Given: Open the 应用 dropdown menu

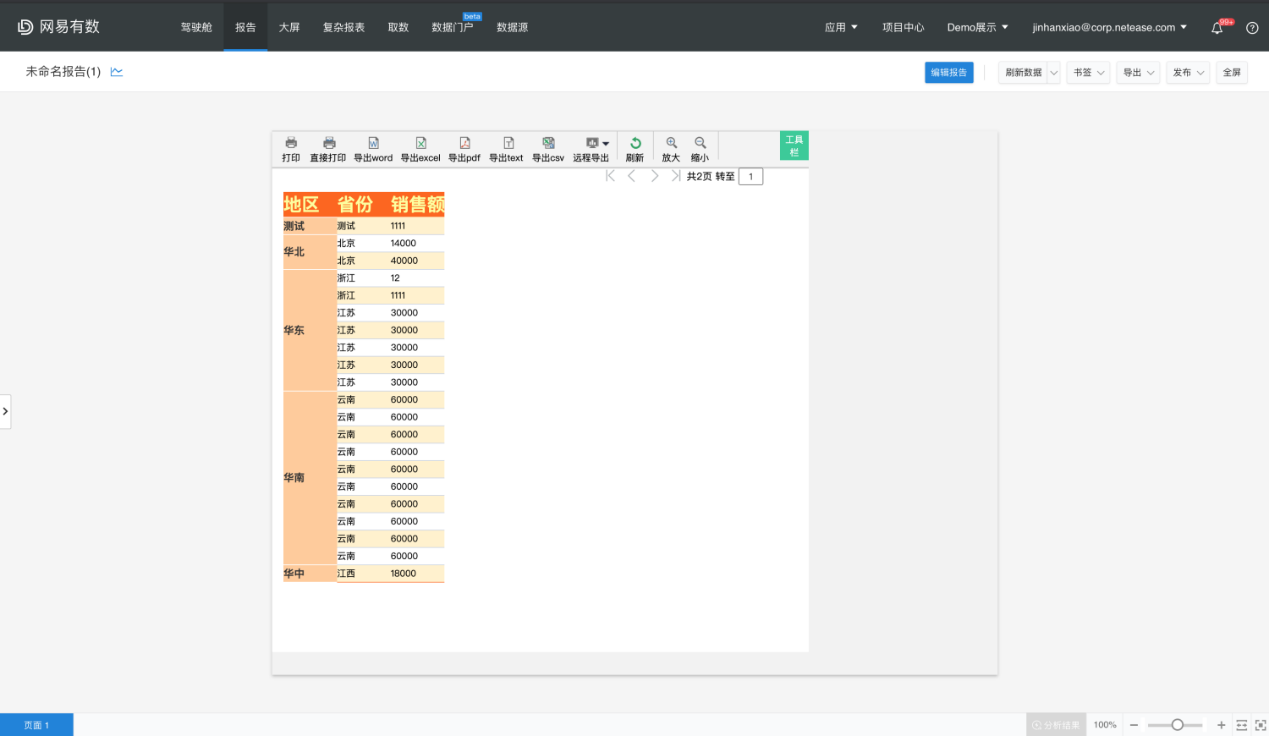Looking at the screenshot, I should point(841,28).
